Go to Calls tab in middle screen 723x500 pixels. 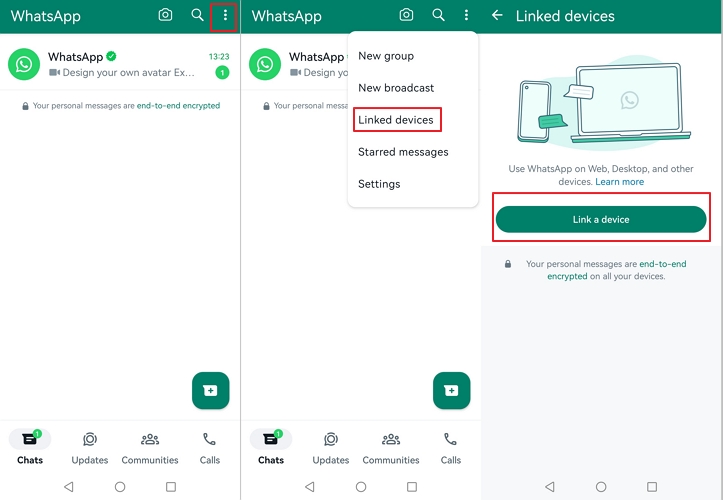pos(450,447)
